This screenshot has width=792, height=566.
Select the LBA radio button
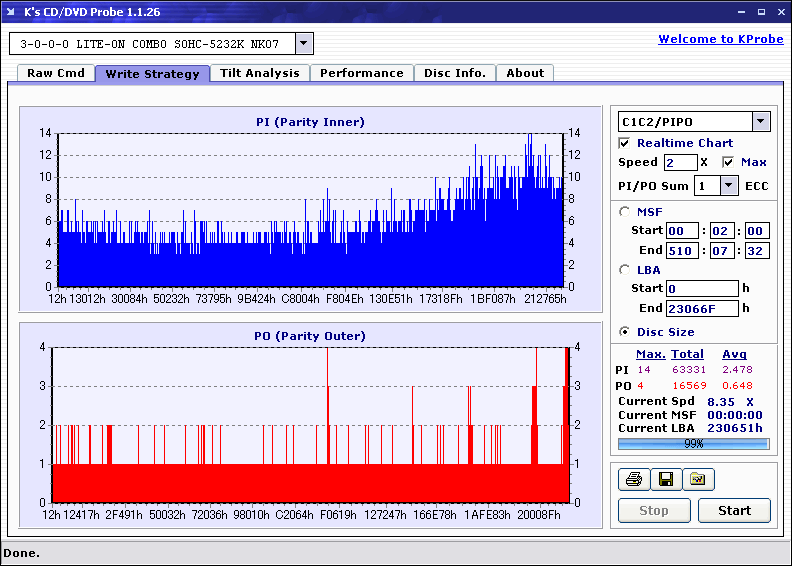625,269
